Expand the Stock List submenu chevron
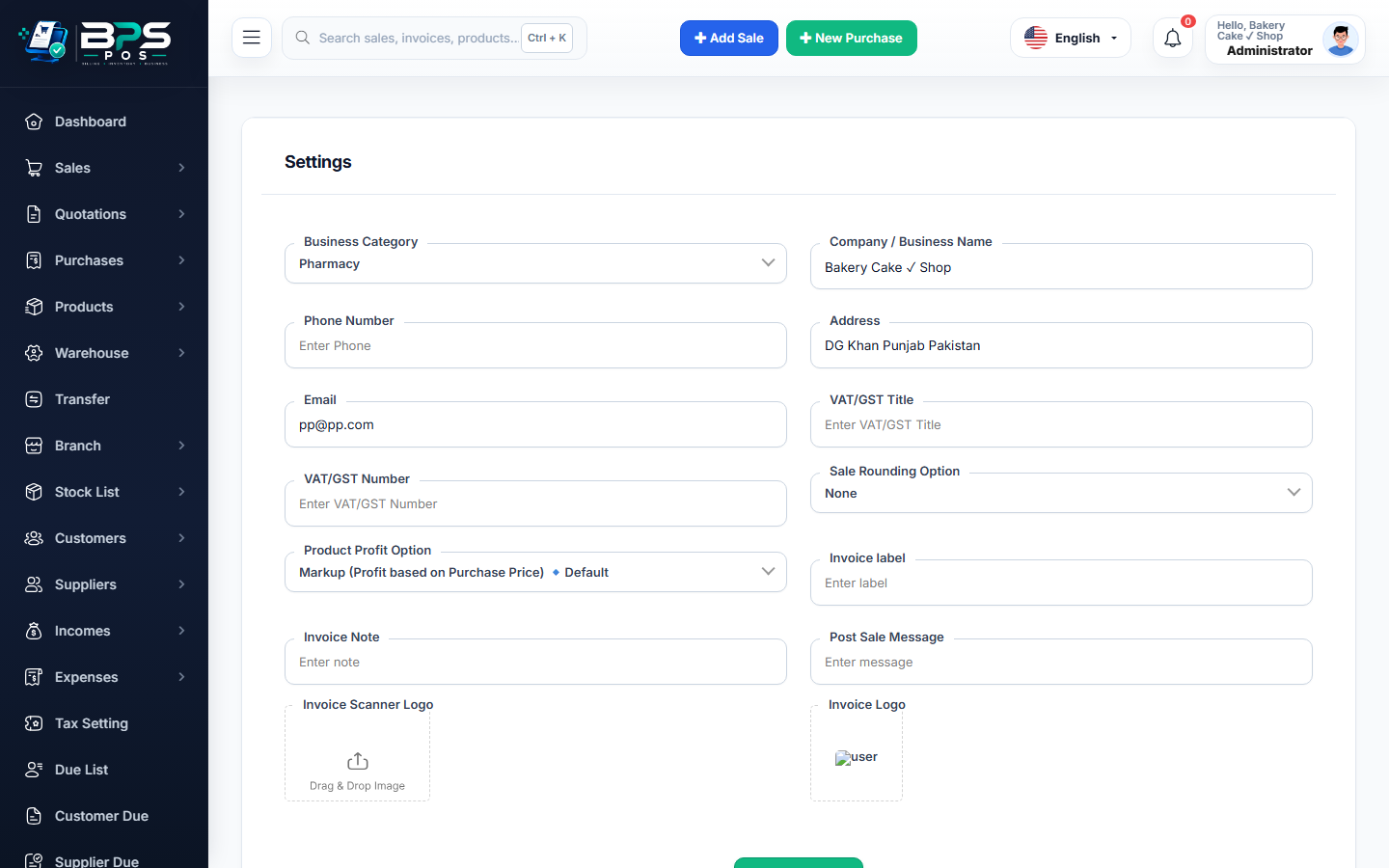The height and width of the screenshot is (868, 1389). pos(181,492)
